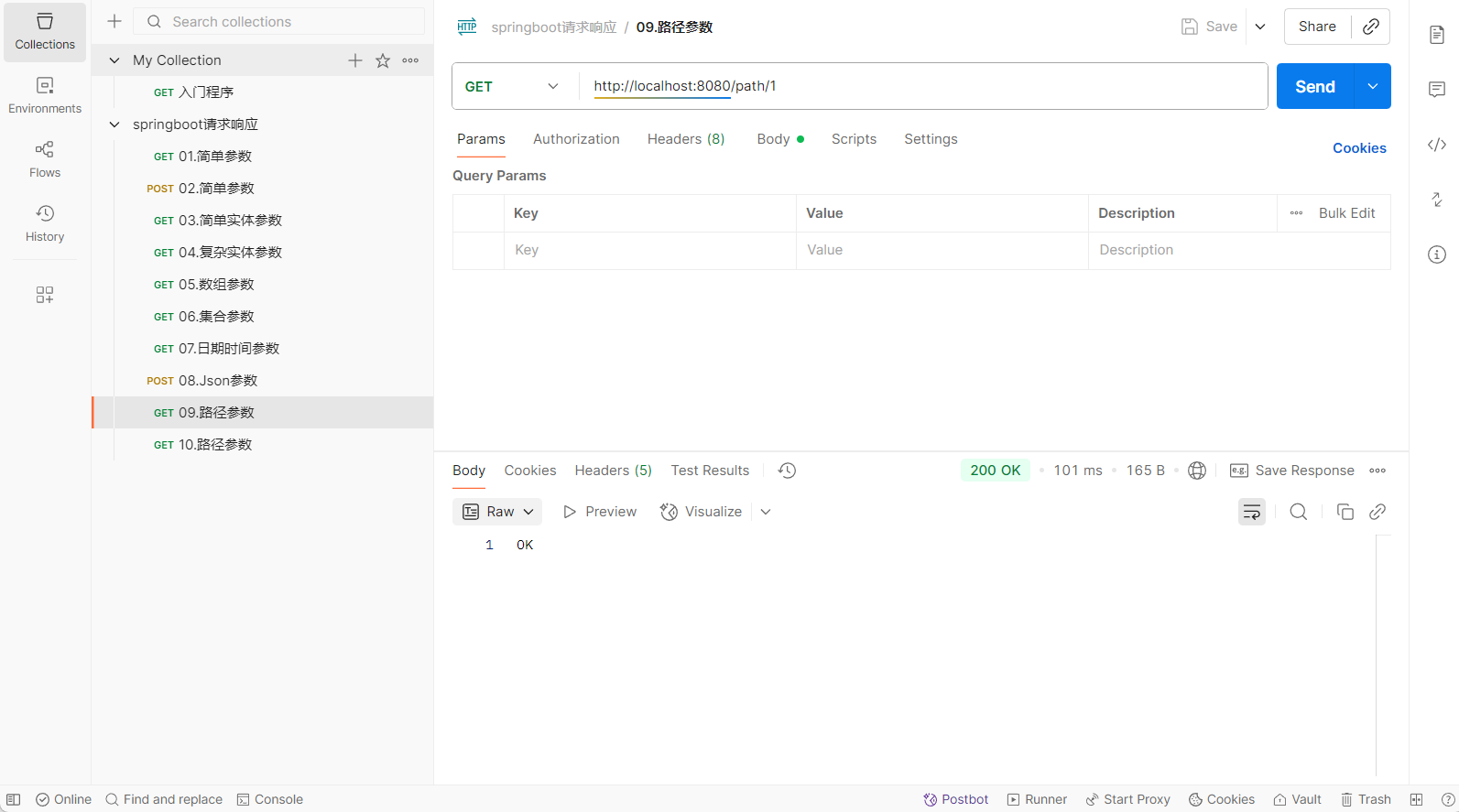This screenshot has width=1459, height=812.
Task: Switch response view to Preview
Action: pos(600,512)
